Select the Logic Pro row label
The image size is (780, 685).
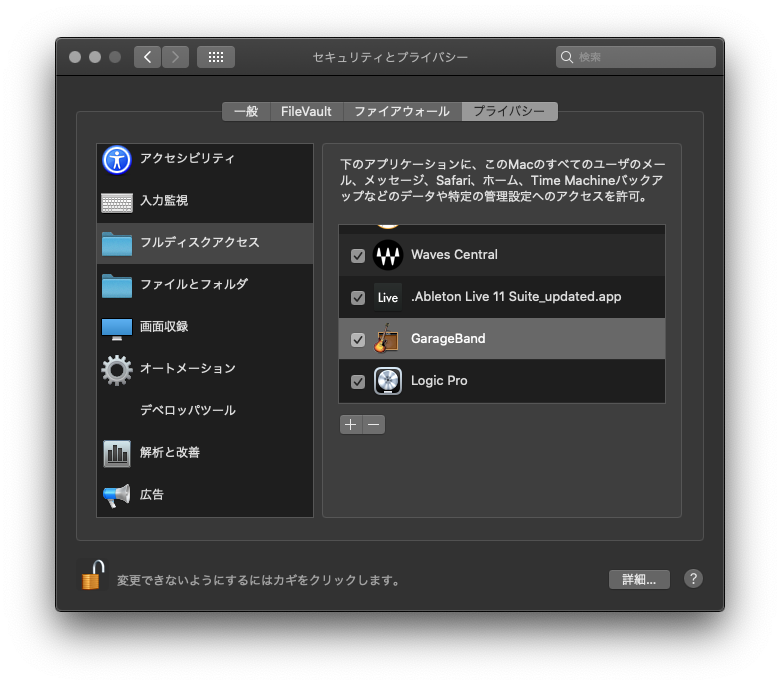click(439, 381)
